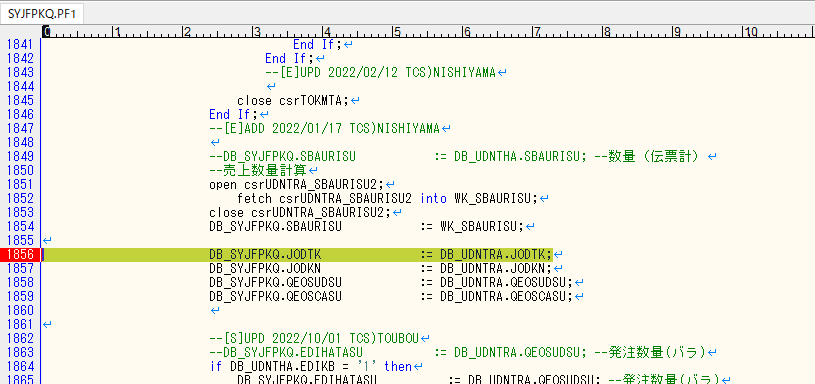Image resolution: width=815 pixels, height=384 pixels.
Task: Click 'DB_UDNTRA.JODTK;' on highlighted line
Action: [x=496, y=255]
